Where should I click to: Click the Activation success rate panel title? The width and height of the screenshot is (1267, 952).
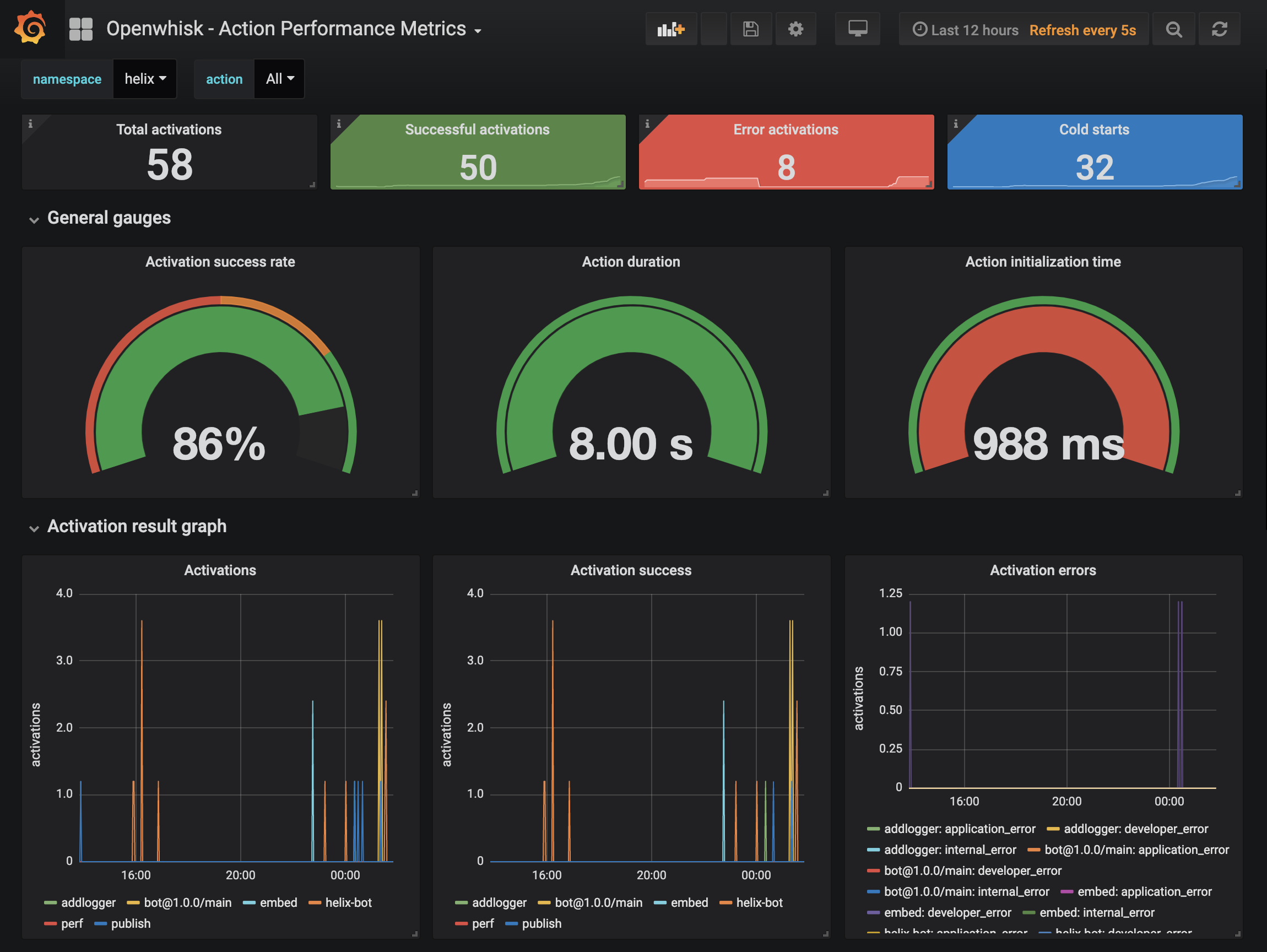coord(220,262)
